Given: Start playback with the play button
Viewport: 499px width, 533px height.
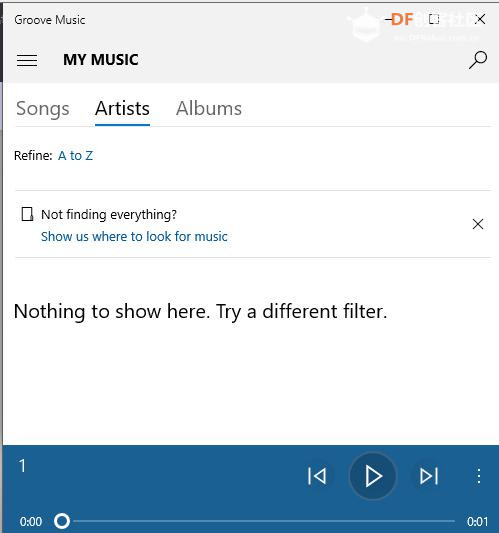Looking at the screenshot, I should [373, 476].
